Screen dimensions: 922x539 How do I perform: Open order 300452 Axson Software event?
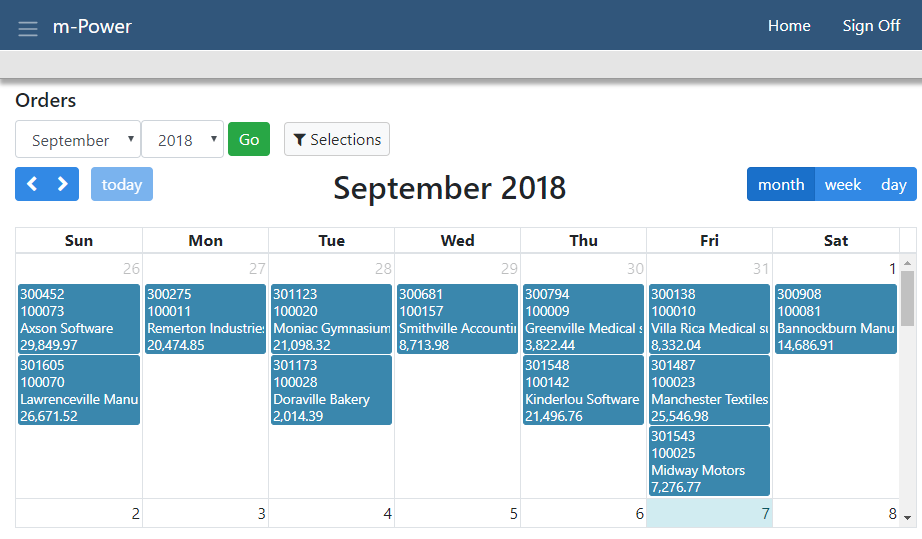79,319
